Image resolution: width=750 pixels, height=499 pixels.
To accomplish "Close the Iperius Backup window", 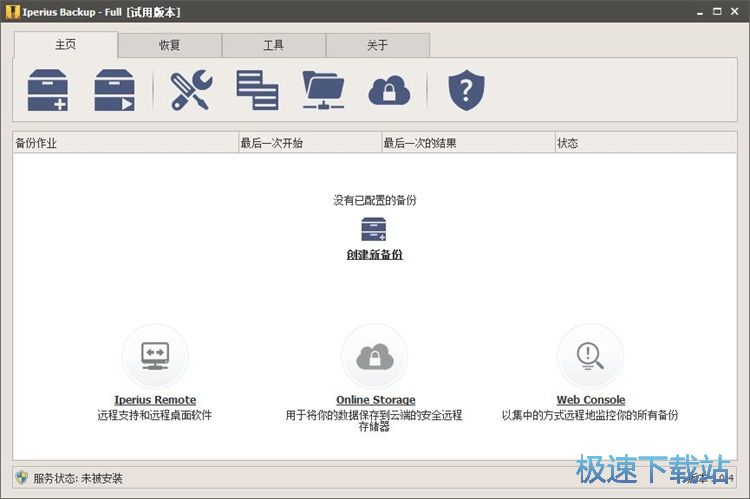I will (735, 11).
